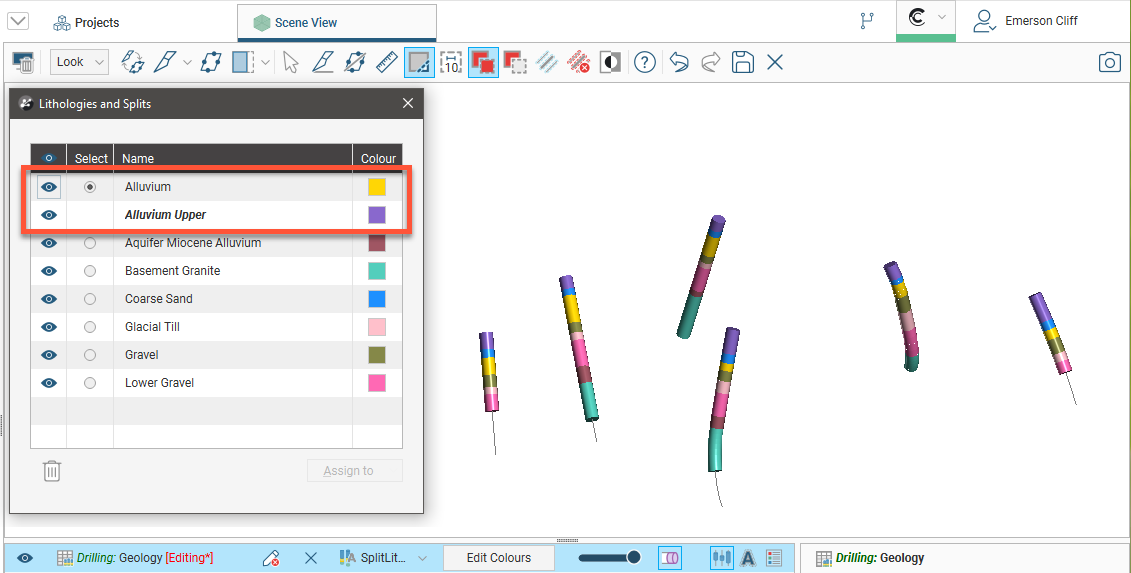Click the redo arrow icon

[x=710, y=62]
